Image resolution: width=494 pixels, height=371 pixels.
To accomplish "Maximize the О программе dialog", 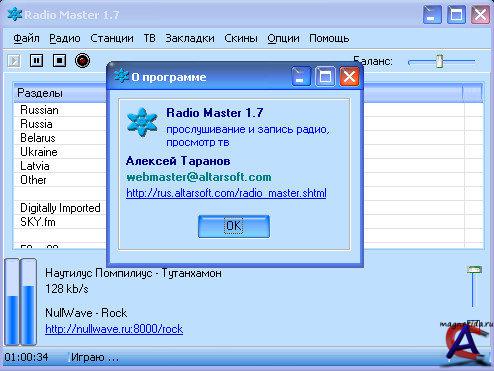I will click(325, 76).
